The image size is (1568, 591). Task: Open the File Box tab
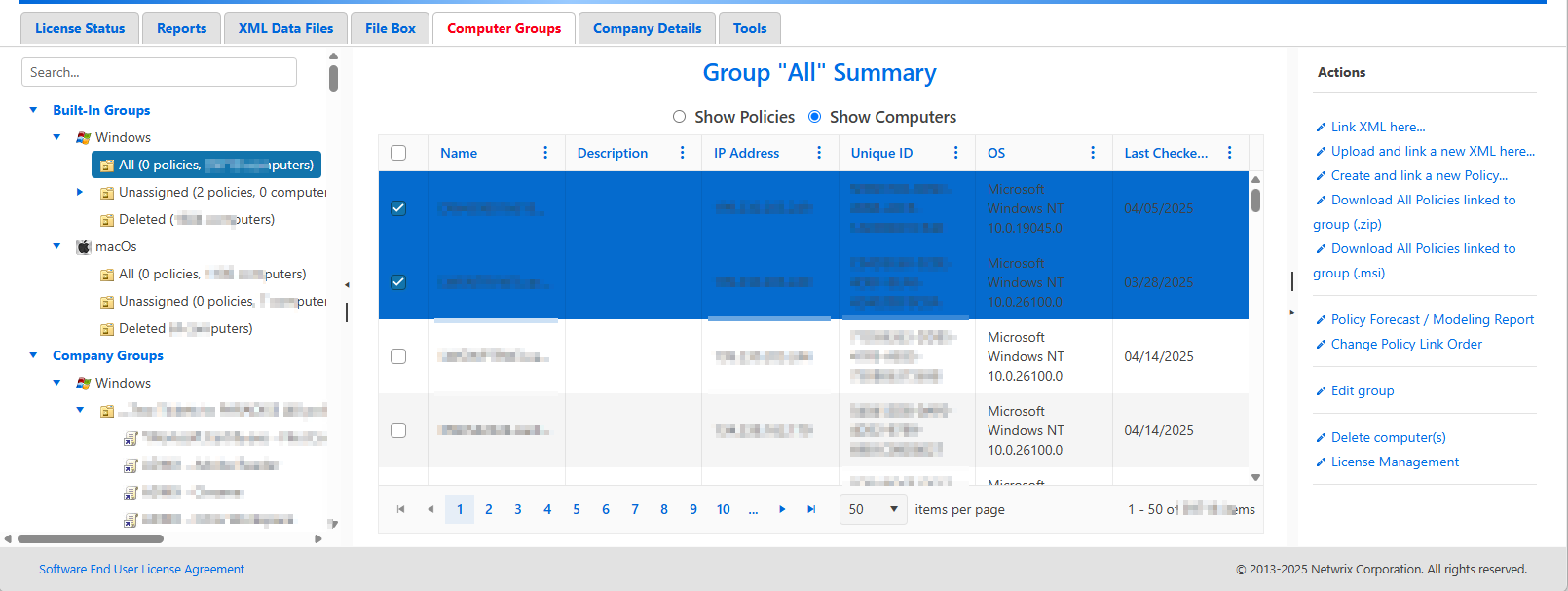tap(390, 28)
